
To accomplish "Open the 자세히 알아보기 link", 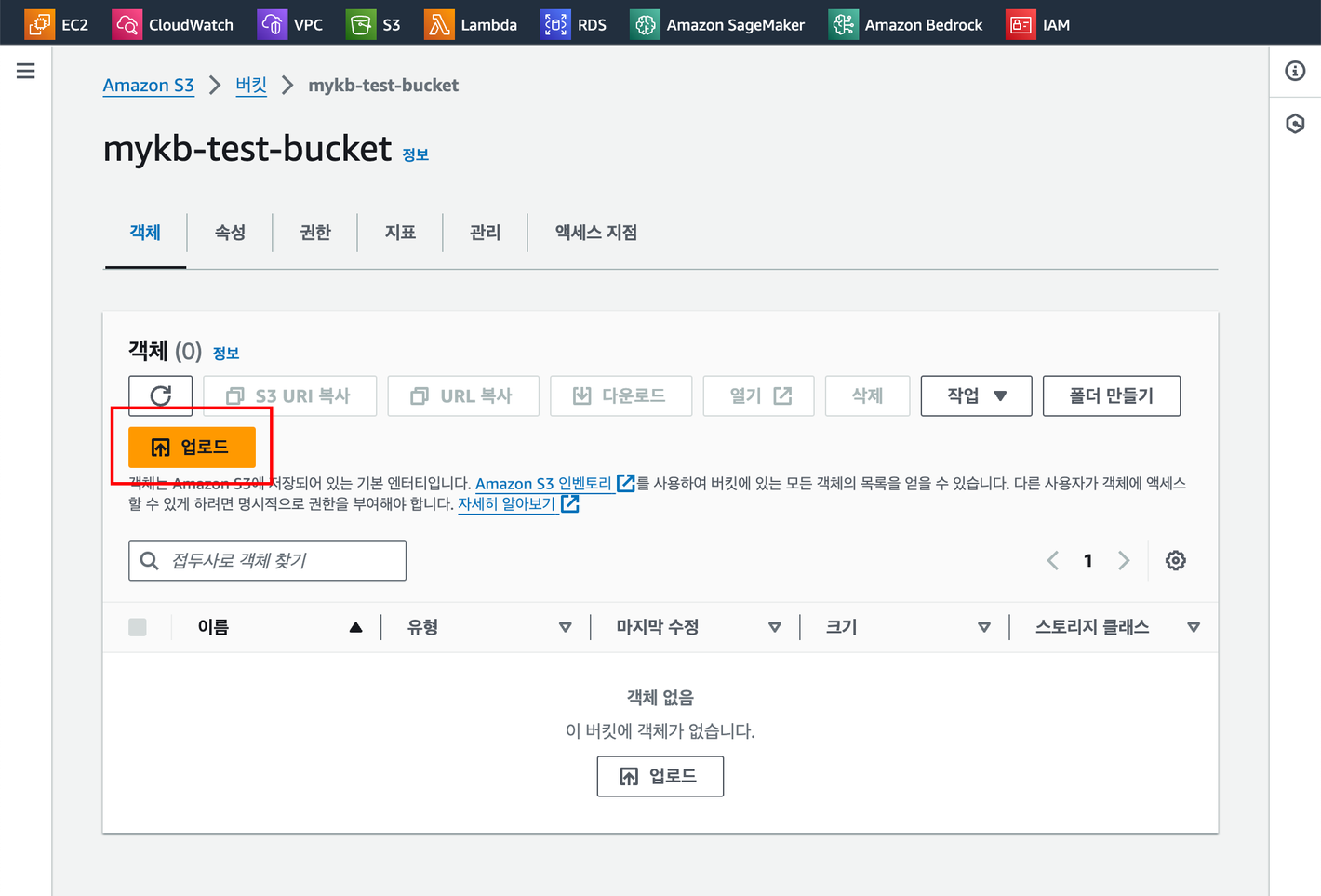I will pos(518,503).
